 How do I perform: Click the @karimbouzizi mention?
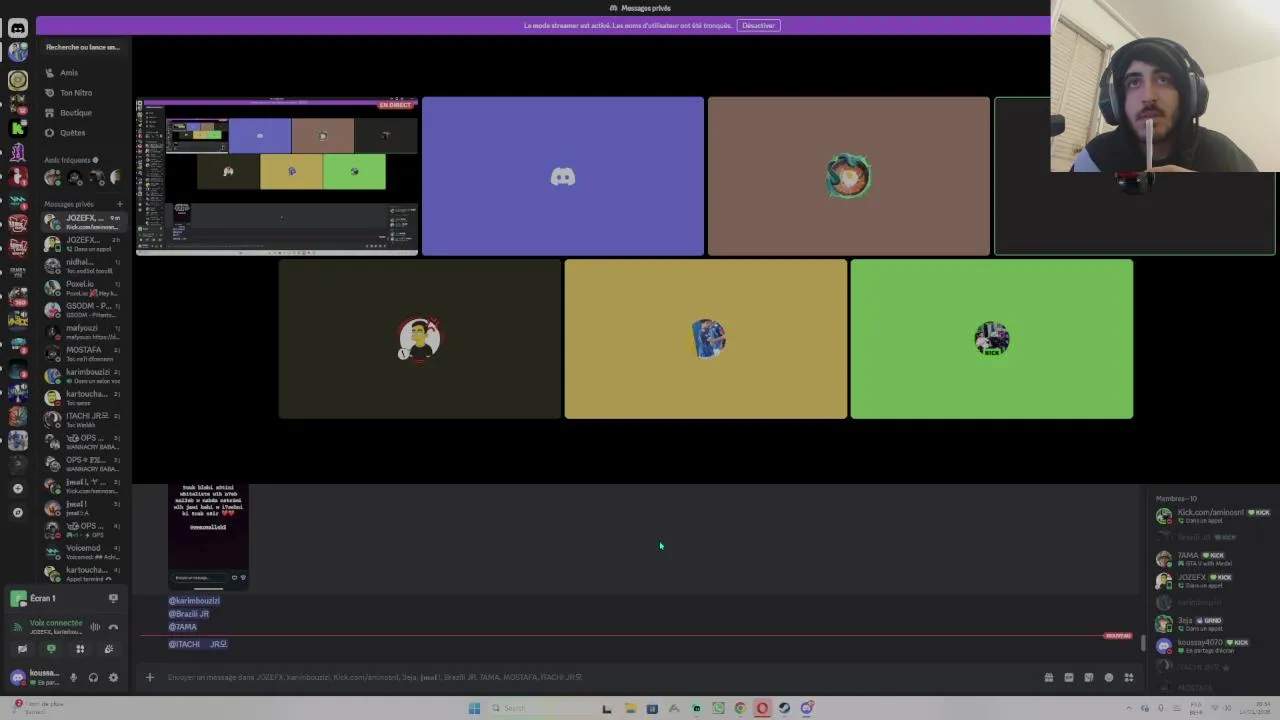[x=194, y=601]
